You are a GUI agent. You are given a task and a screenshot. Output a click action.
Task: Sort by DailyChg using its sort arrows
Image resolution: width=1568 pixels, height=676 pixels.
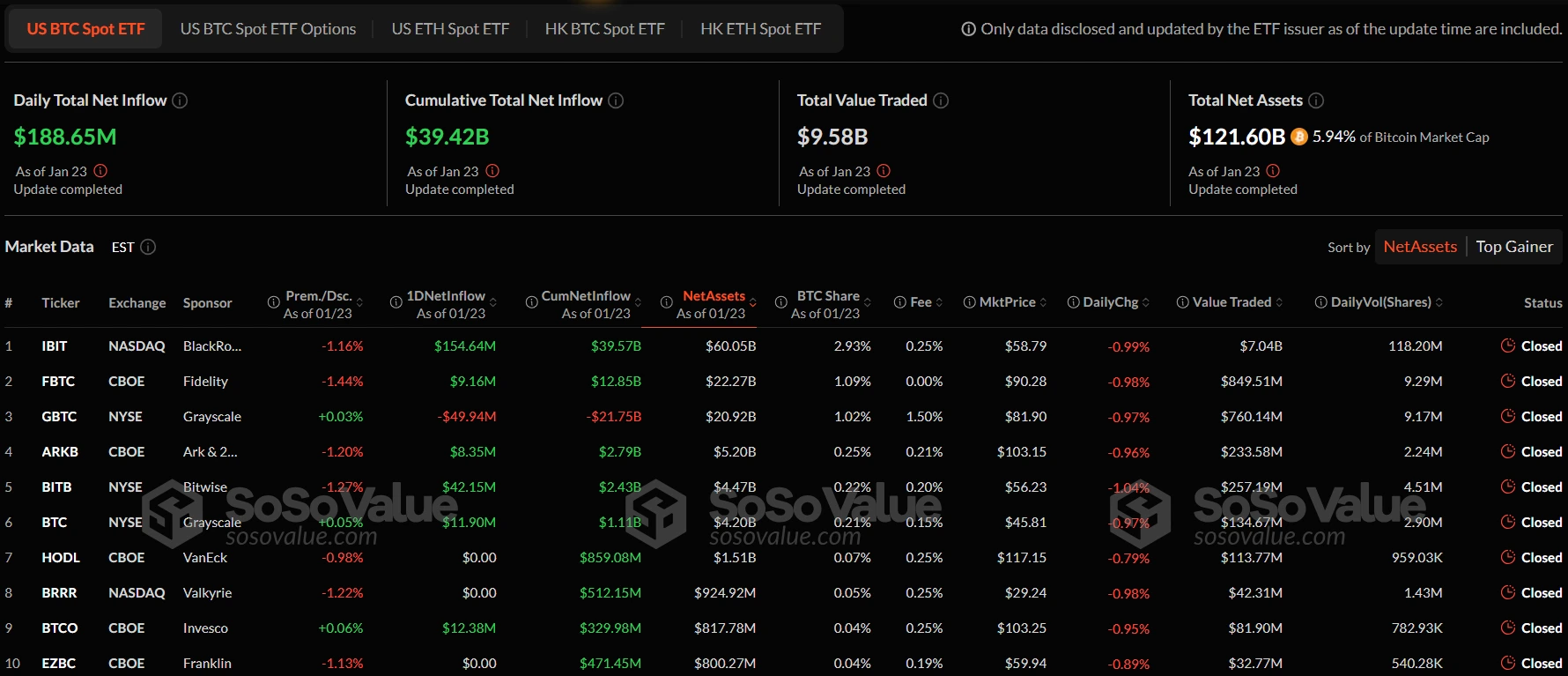coord(1146,302)
